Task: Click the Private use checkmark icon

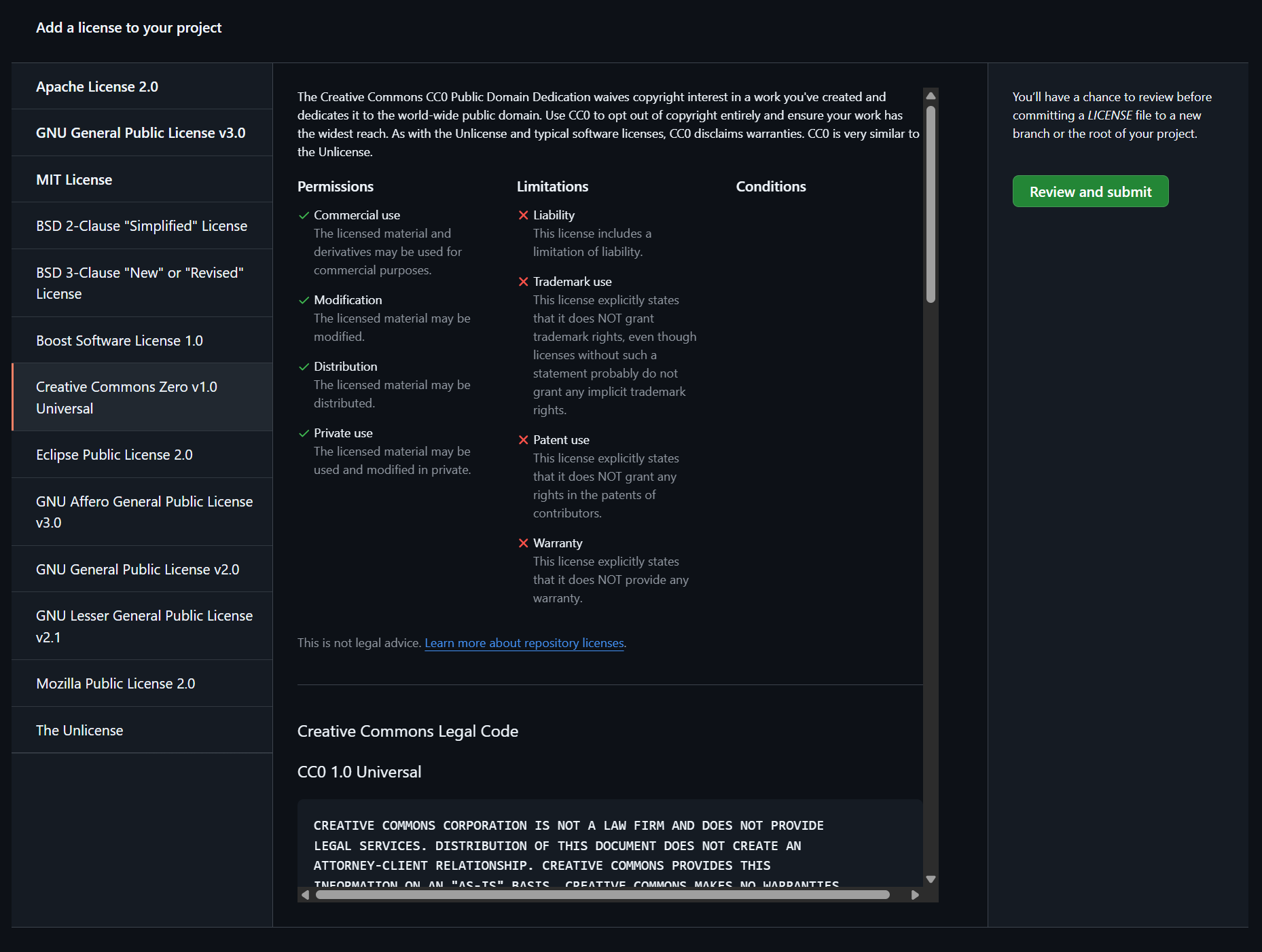Action: click(x=304, y=434)
